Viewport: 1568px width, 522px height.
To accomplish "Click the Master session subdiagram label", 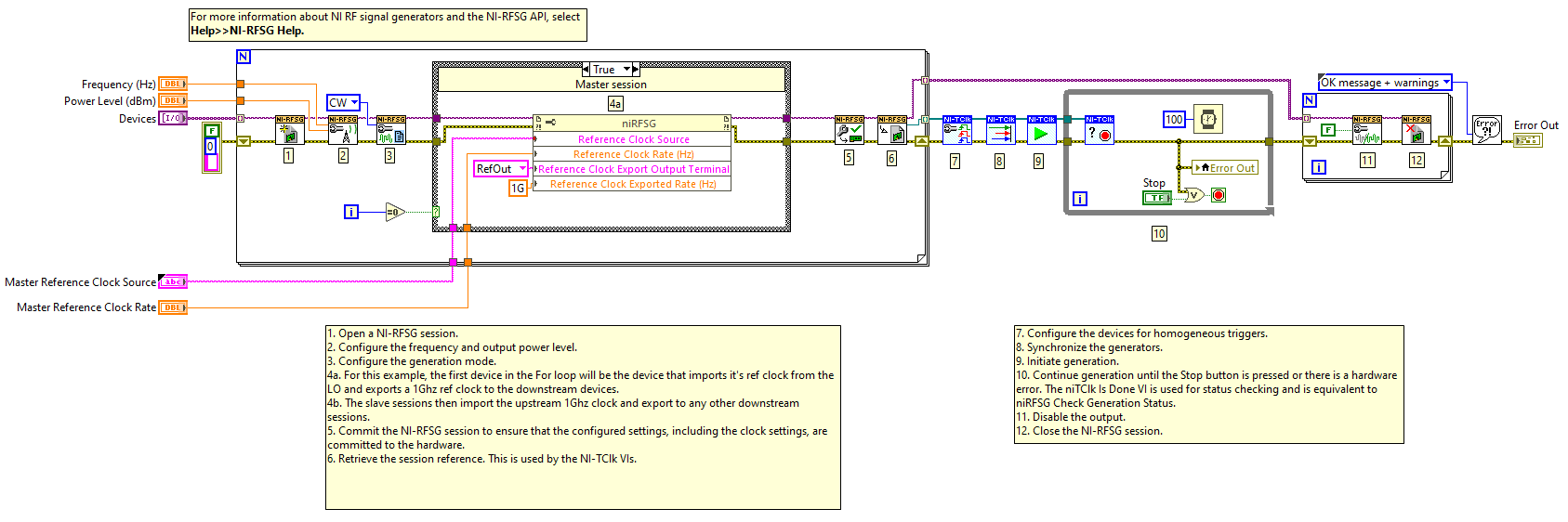I will (611, 85).
